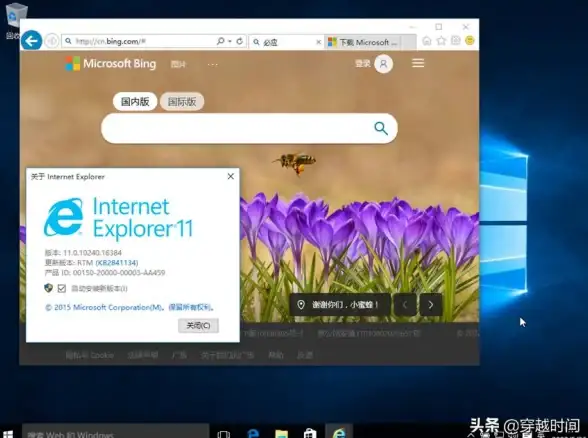The image size is (588, 438).
Task: Show next Bing background image
Action: (430, 305)
